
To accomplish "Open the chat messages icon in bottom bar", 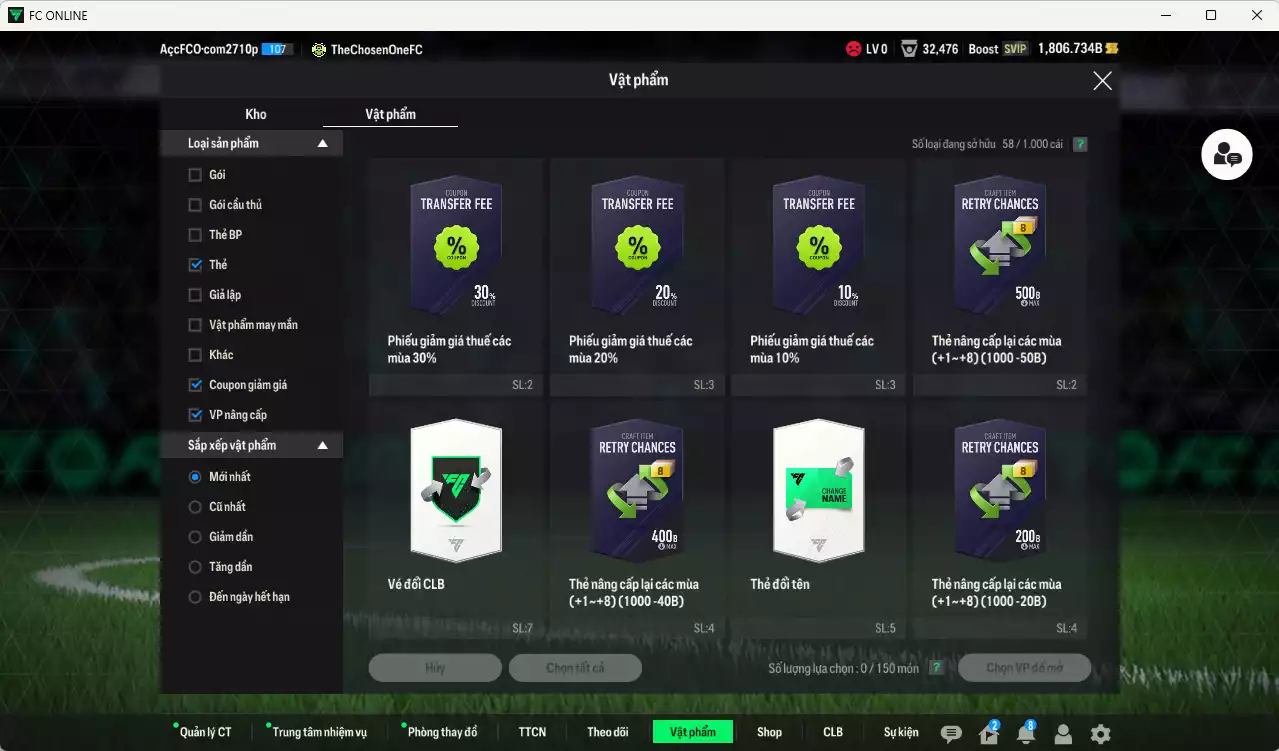I will pos(951,734).
